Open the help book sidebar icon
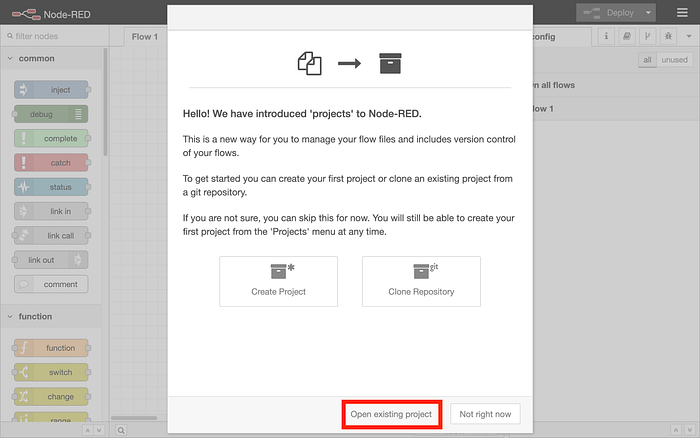The width and height of the screenshot is (700, 438). coord(627,36)
